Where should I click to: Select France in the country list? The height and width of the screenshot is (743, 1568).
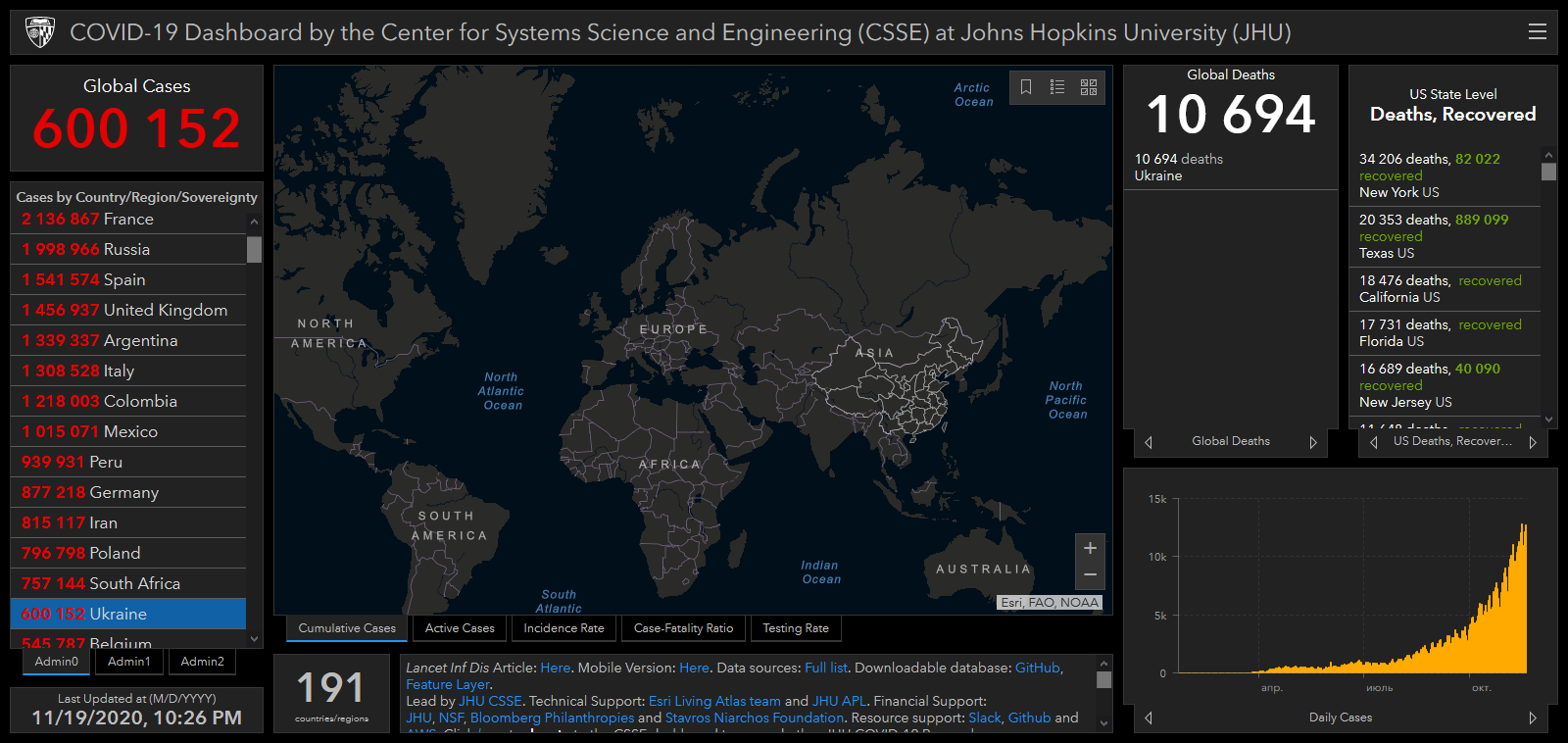coord(128,220)
